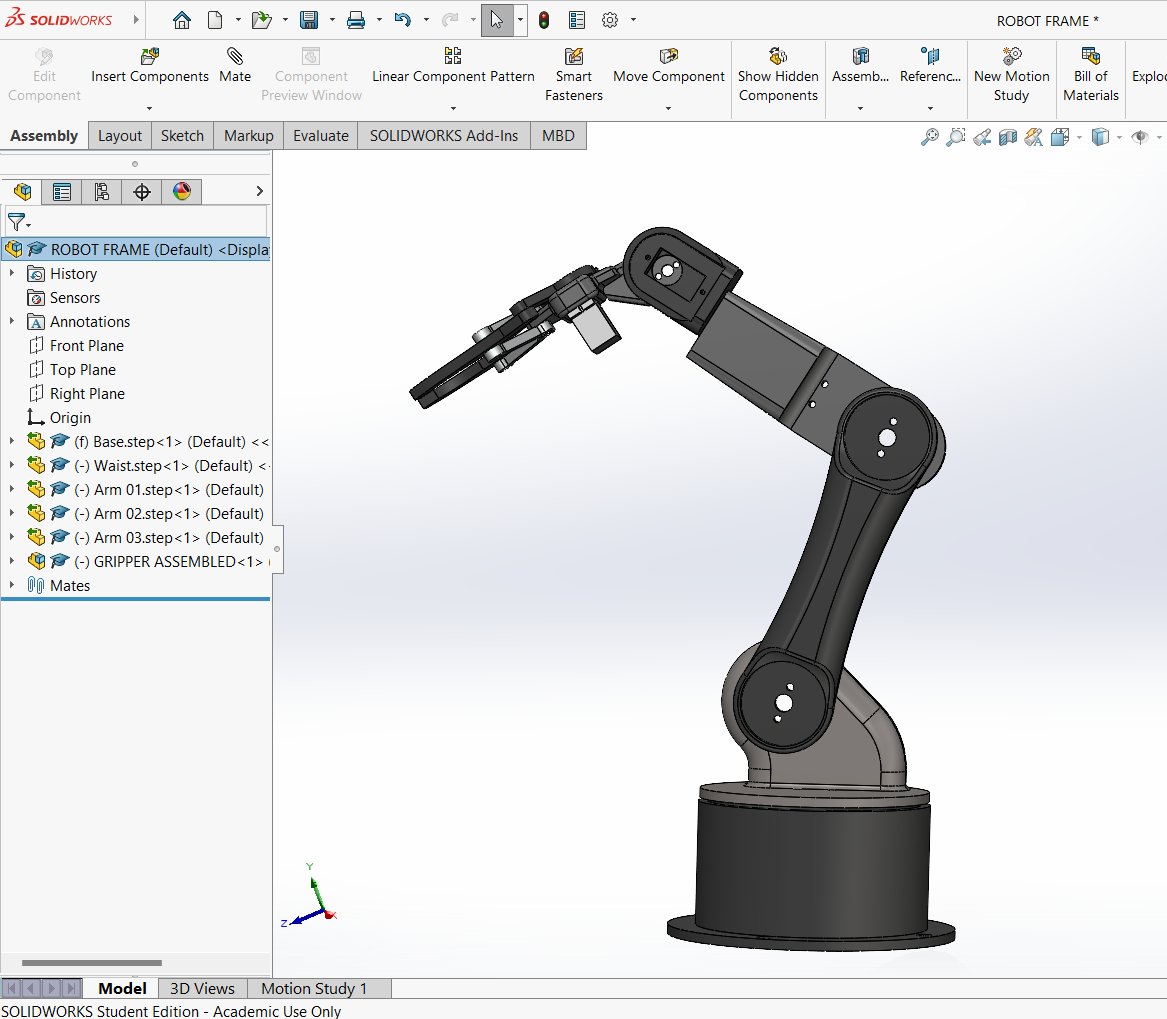Click the Mate tool icon
The height and width of the screenshot is (1019, 1167).
point(235,56)
